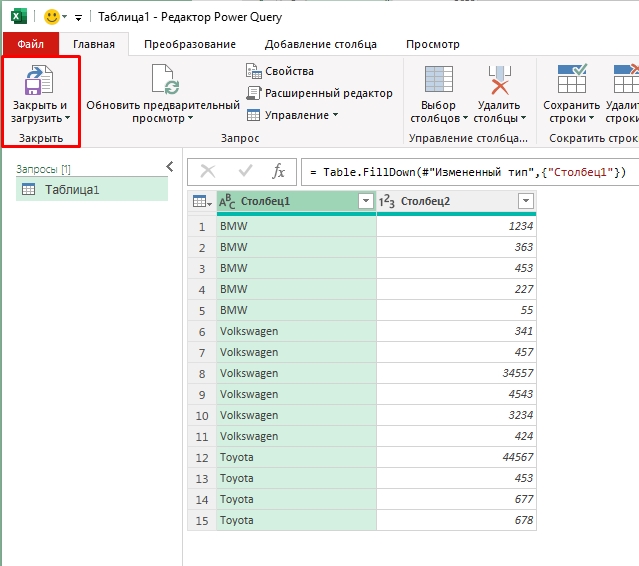The height and width of the screenshot is (566, 639).
Task: Select the cell with value 55
Action: pos(456,311)
